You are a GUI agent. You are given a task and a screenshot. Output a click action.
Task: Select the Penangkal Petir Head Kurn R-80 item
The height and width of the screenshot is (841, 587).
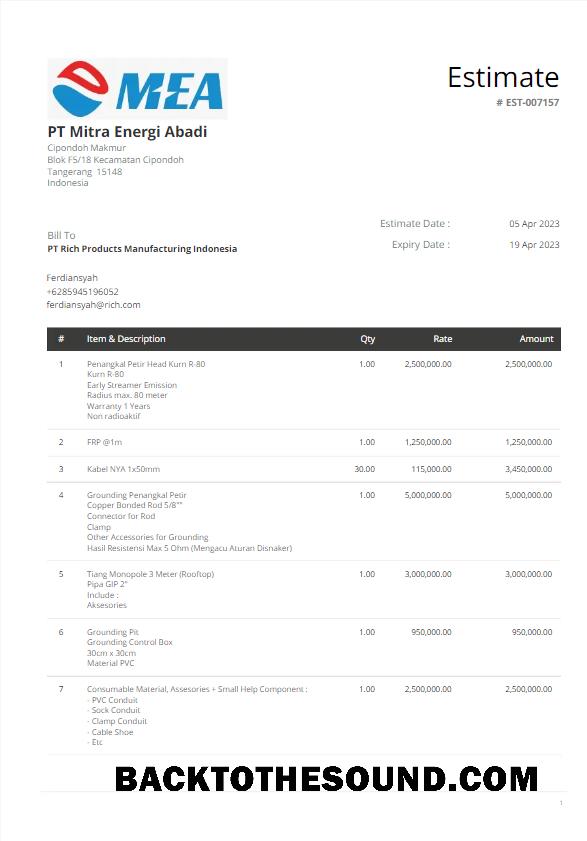pyautogui.click(x=146, y=364)
